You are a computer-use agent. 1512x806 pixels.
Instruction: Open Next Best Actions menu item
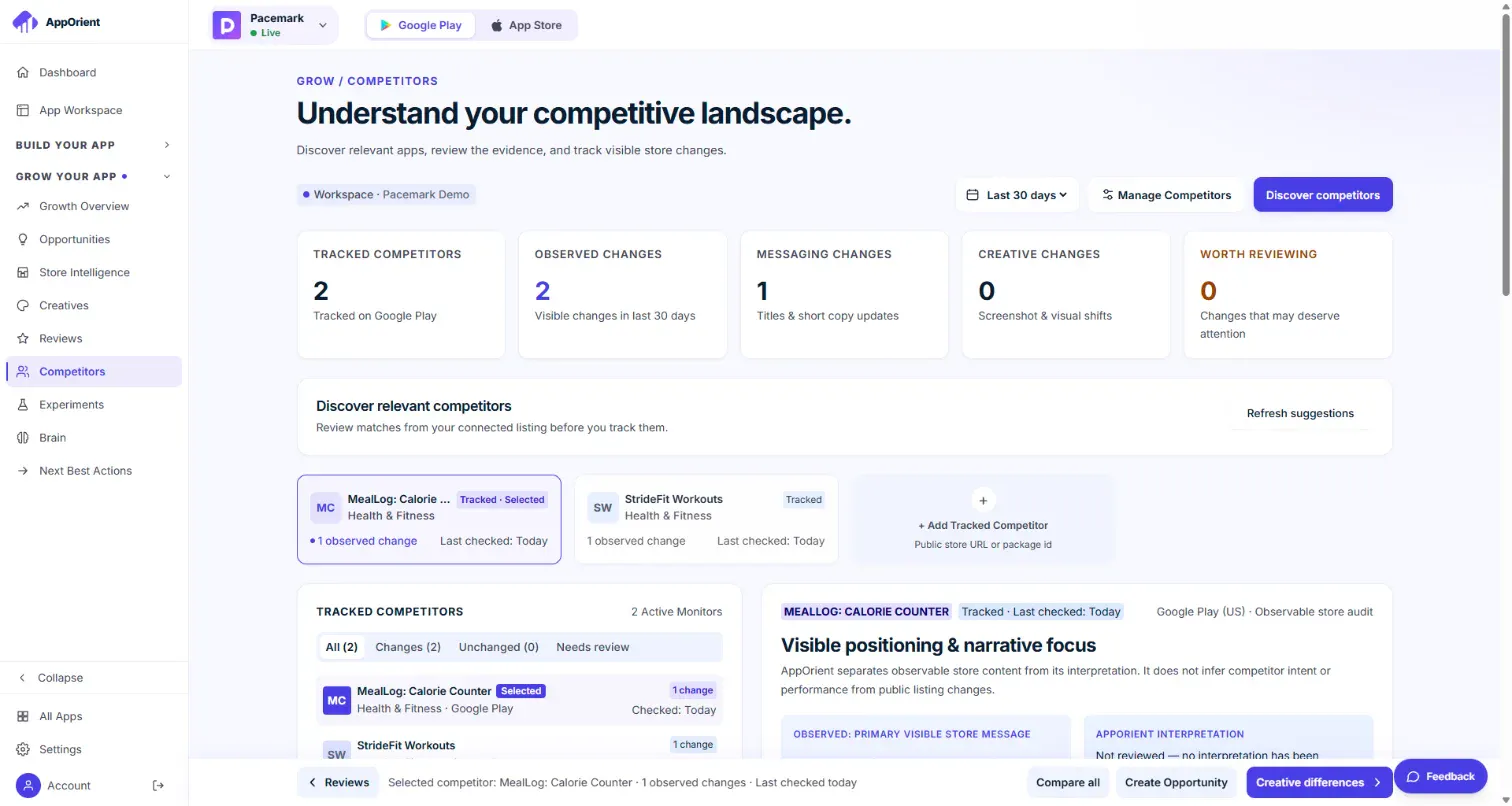pyautogui.click(x=94, y=470)
